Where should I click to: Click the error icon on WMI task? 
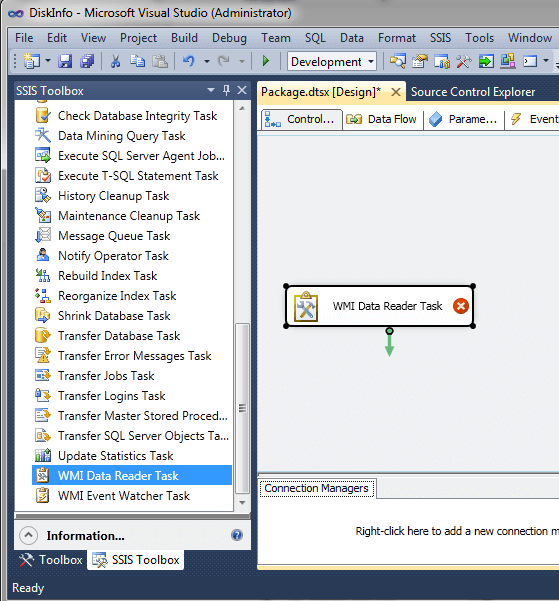point(460,306)
